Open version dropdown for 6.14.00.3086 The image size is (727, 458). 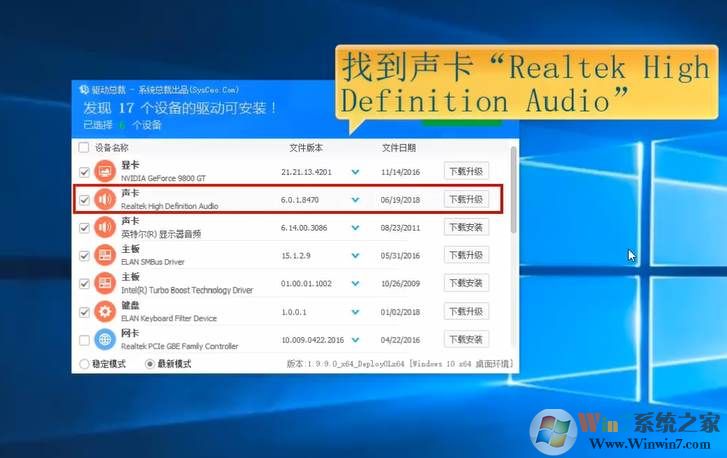click(x=355, y=228)
